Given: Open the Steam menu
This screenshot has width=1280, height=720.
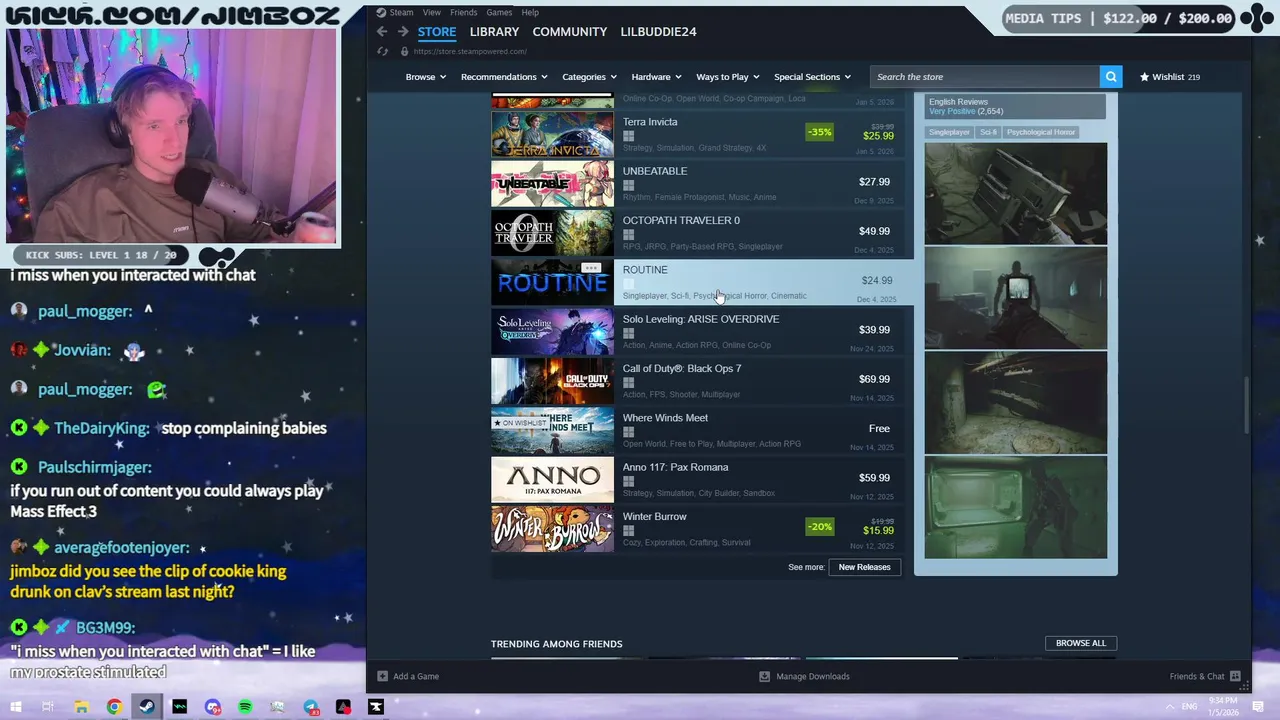Looking at the screenshot, I should coord(401,12).
